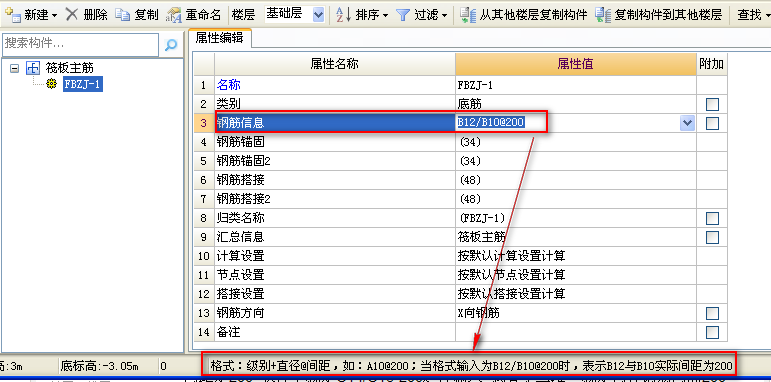The image size is (771, 382).
Task: Click the 过滤 funnel filter icon
Action: tap(403, 15)
